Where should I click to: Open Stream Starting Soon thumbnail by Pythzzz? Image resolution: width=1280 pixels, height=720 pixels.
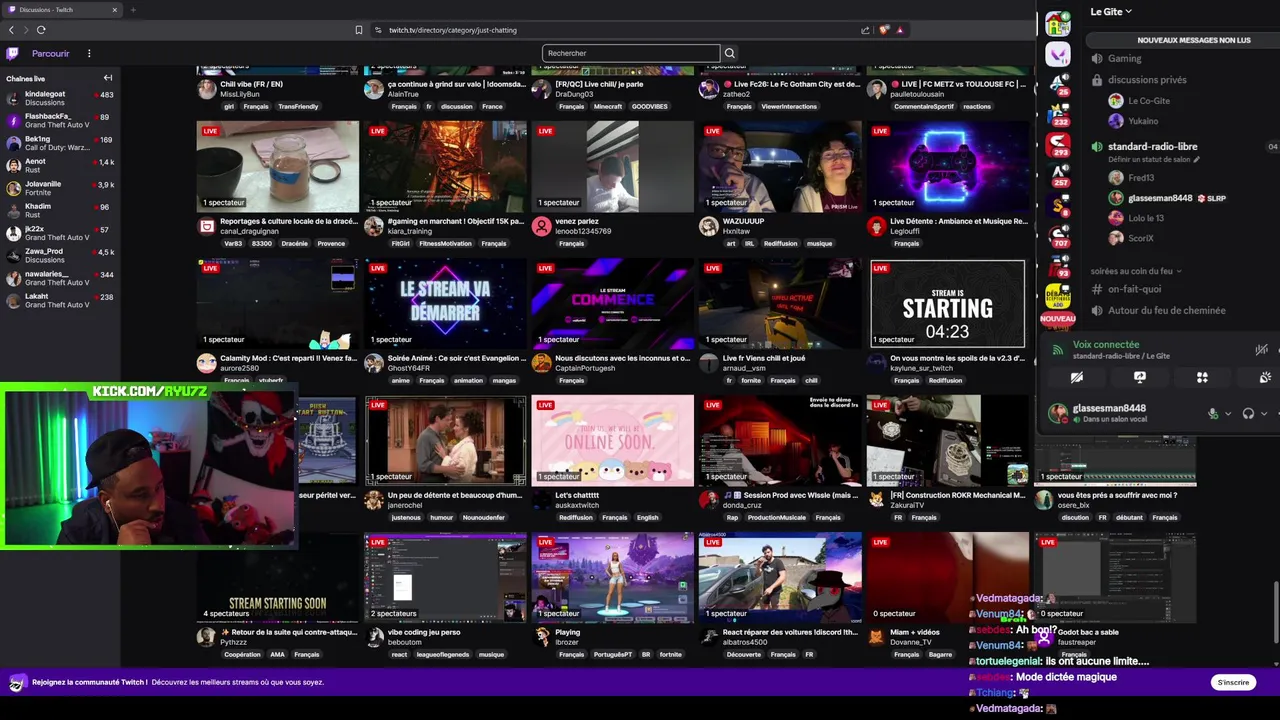click(278, 577)
